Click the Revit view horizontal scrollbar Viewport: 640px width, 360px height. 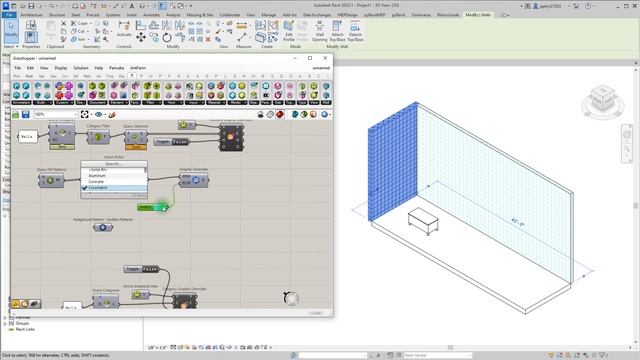[x=451, y=347]
